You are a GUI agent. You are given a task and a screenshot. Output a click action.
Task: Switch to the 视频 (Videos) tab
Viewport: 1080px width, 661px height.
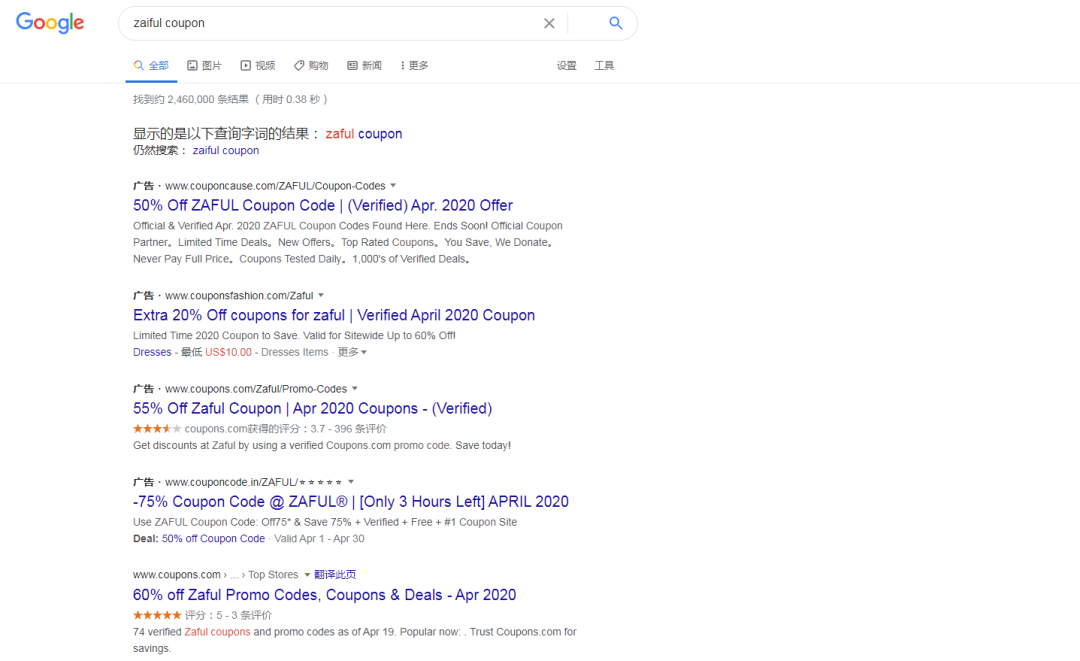[x=258, y=65]
